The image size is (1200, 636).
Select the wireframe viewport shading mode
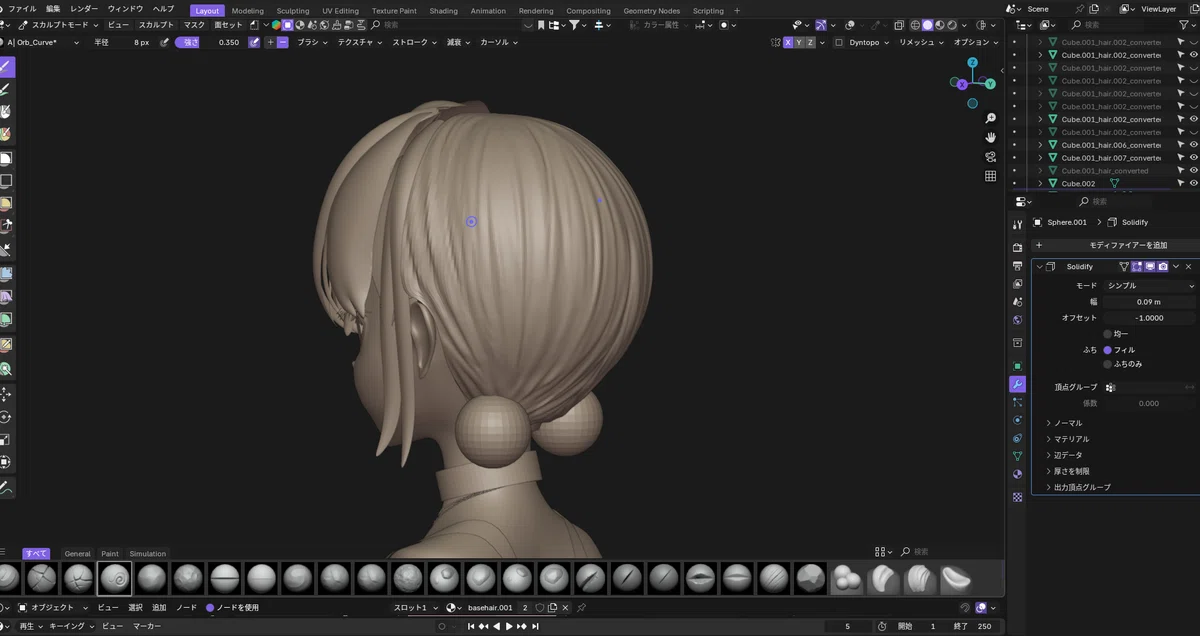point(914,25)
